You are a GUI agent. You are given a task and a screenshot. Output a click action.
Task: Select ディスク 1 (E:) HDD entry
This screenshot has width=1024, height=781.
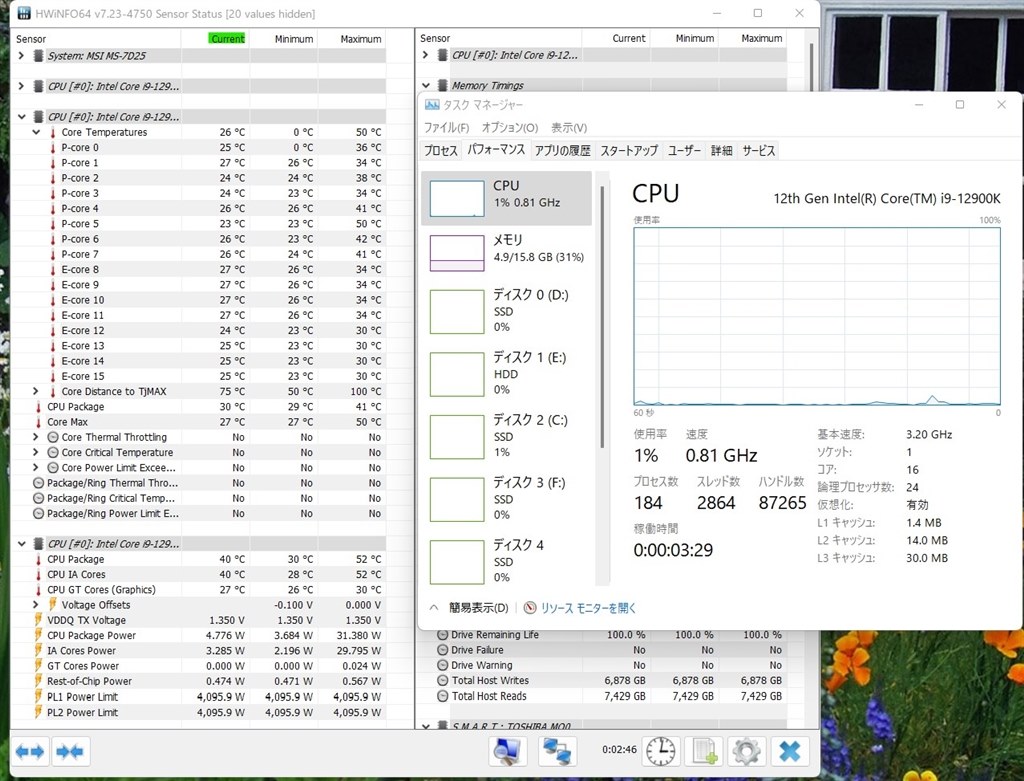click(x=507, y=374)
